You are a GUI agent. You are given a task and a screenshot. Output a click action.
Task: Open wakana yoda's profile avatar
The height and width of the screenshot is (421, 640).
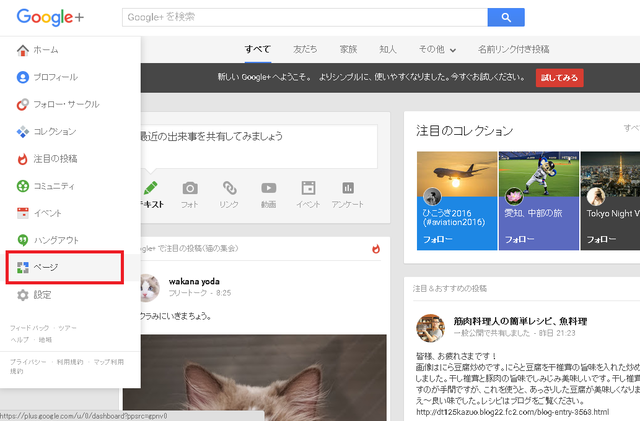[149, 287]
